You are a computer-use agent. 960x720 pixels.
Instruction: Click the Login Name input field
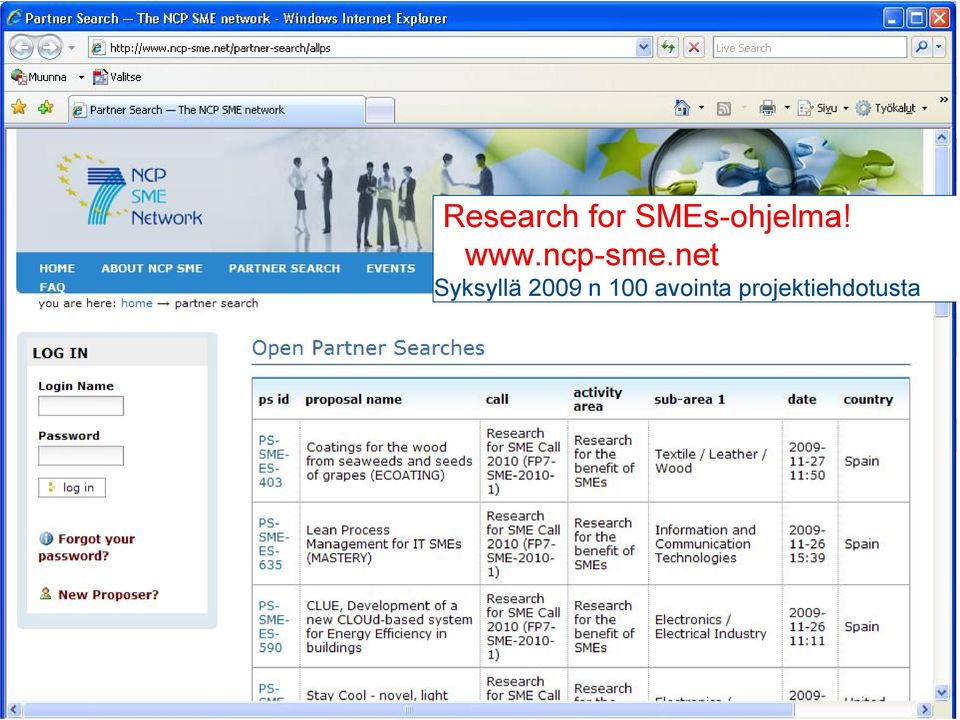coord(81,406)
